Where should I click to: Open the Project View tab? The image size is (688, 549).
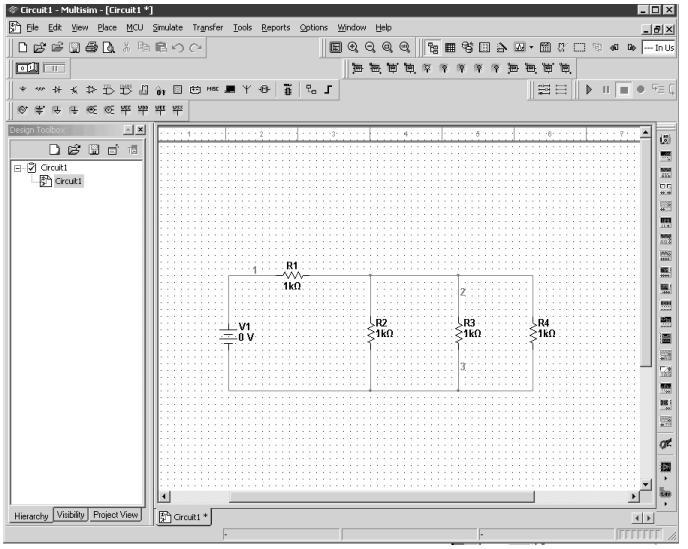point(115,515)
